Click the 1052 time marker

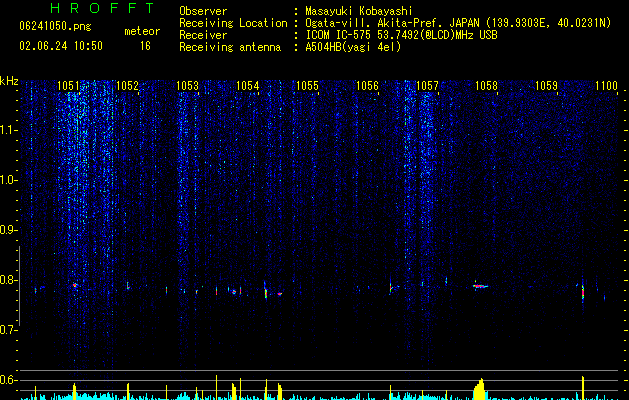pos(127,86)
